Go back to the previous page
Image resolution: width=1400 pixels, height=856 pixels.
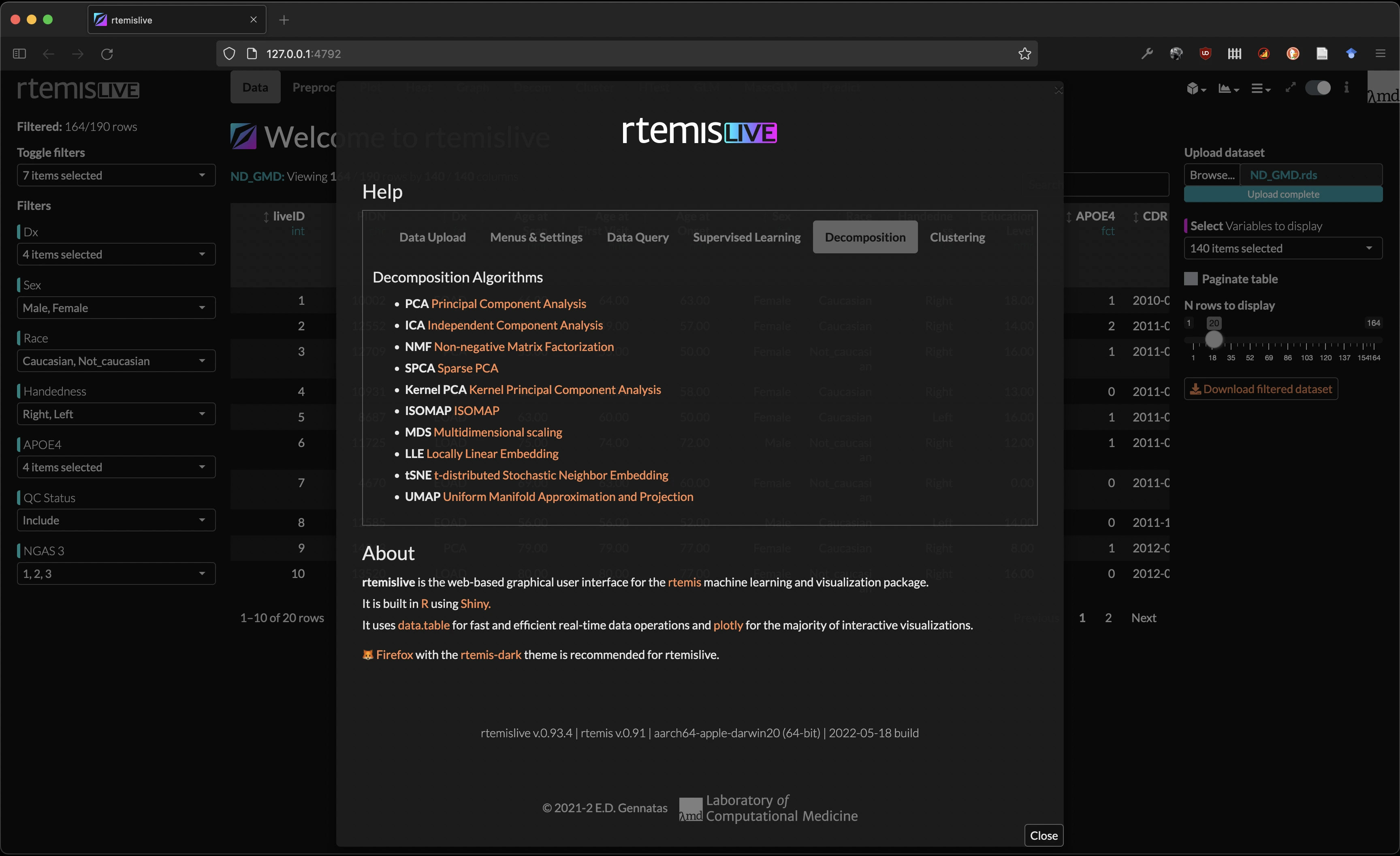click(49, 53)
